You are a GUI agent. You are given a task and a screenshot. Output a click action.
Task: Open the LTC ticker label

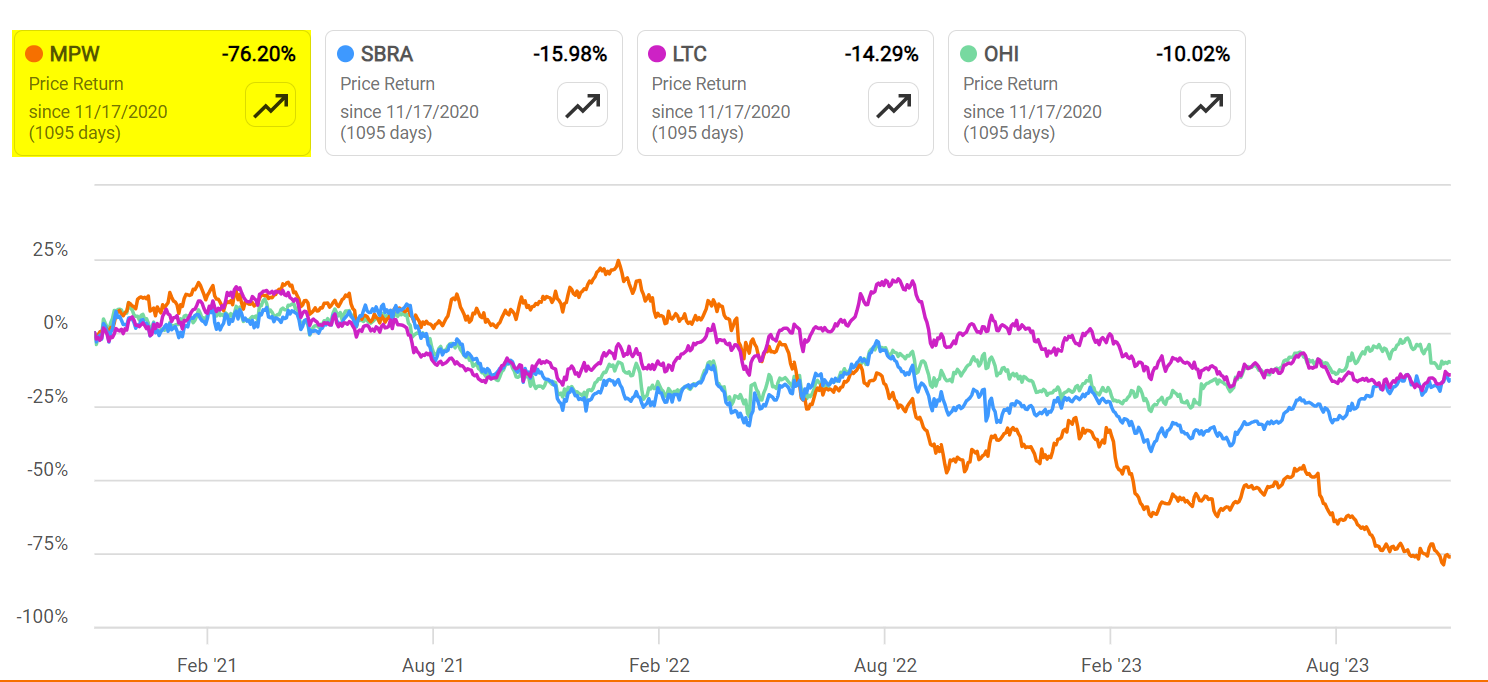(x=690, y=54)
